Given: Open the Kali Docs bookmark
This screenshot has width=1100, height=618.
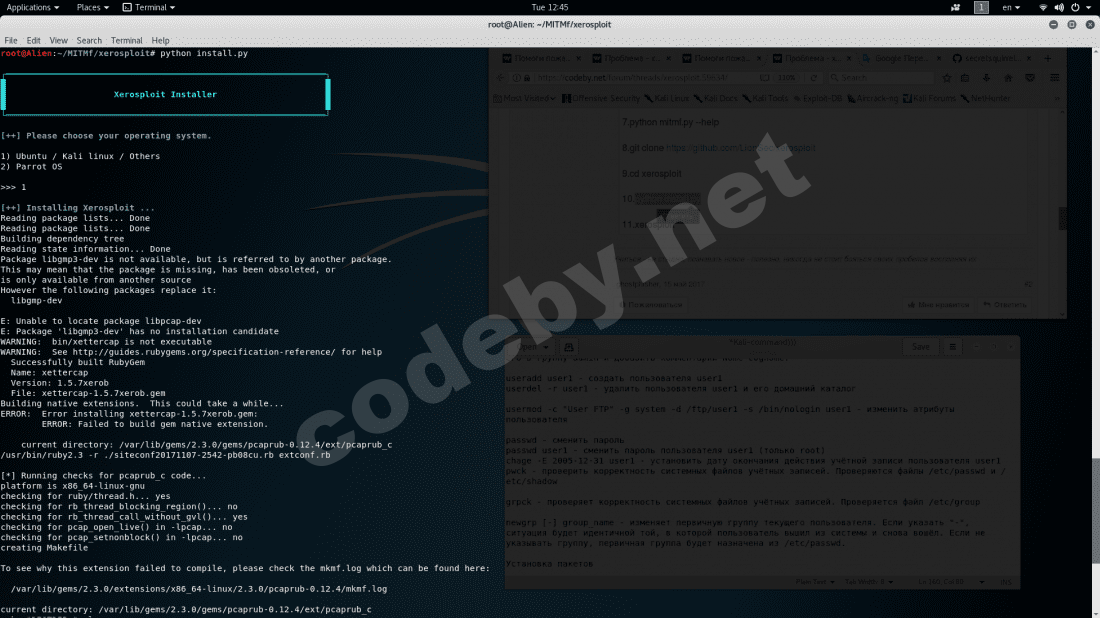Looking at the screenshot, I should [x=716, y=98].
